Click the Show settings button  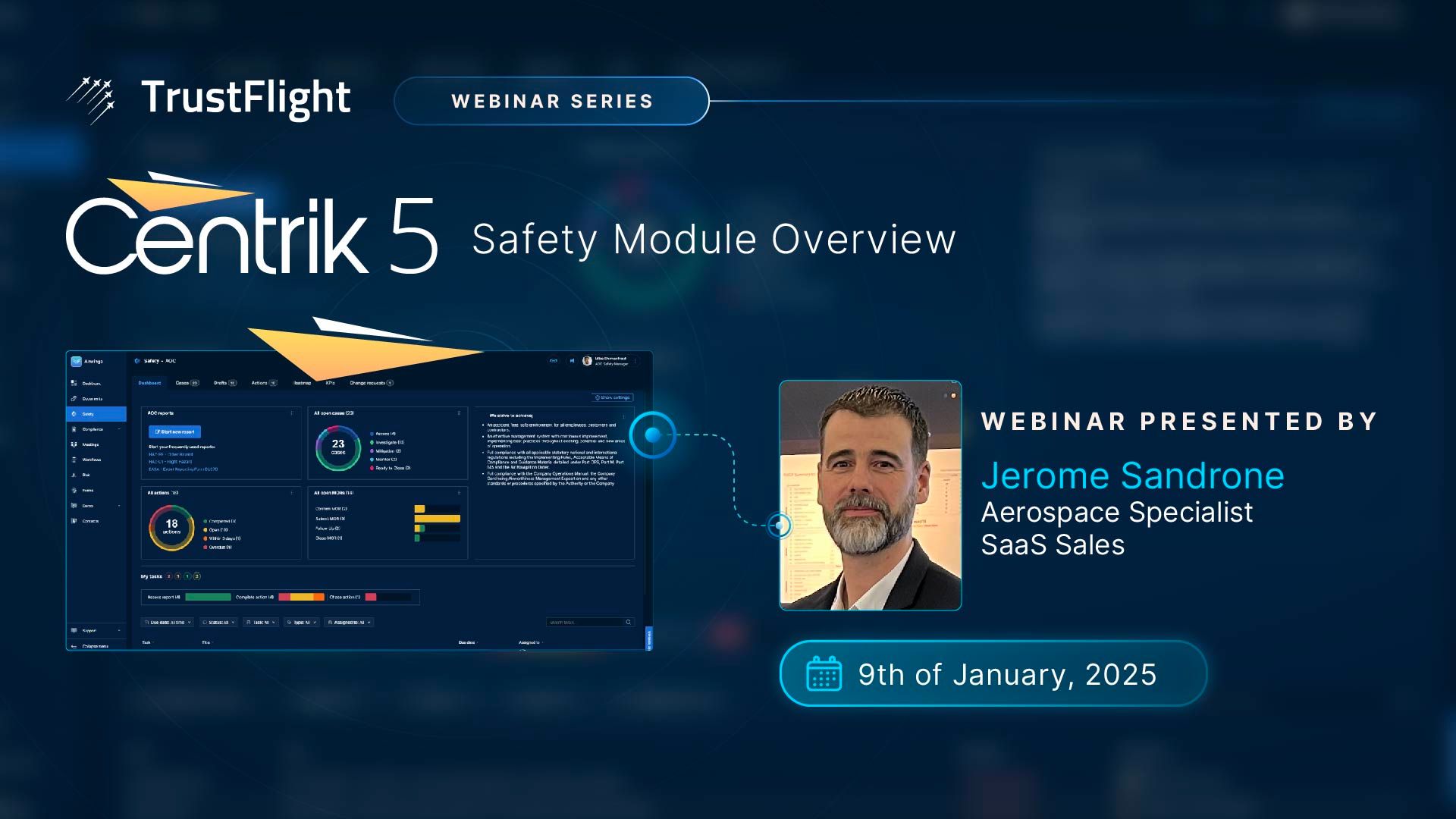coord(613,397)
